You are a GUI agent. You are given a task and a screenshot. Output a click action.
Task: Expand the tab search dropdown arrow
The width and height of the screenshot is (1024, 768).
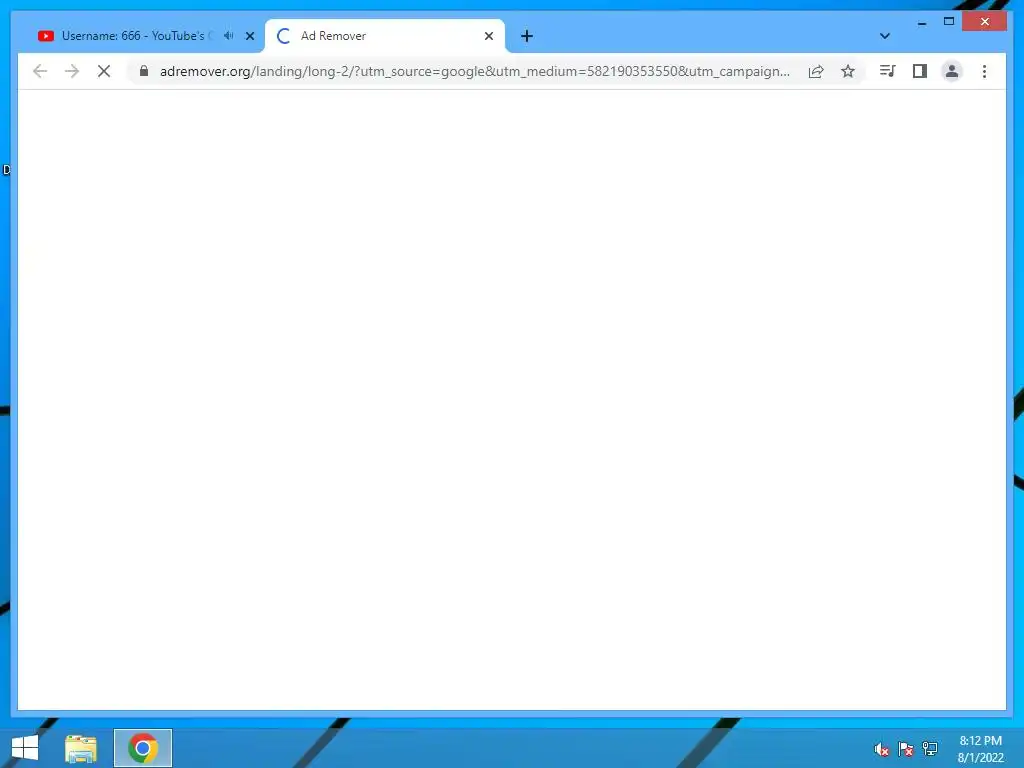(884, 36)
